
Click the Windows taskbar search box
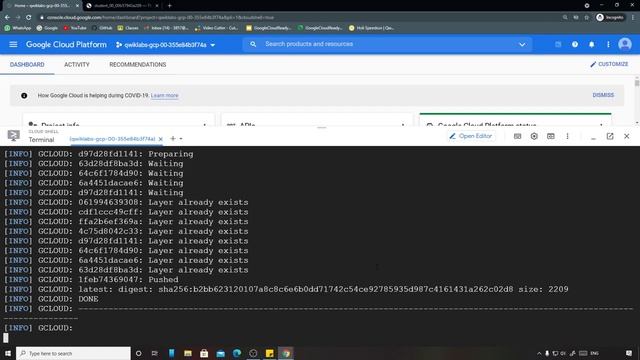73,353
